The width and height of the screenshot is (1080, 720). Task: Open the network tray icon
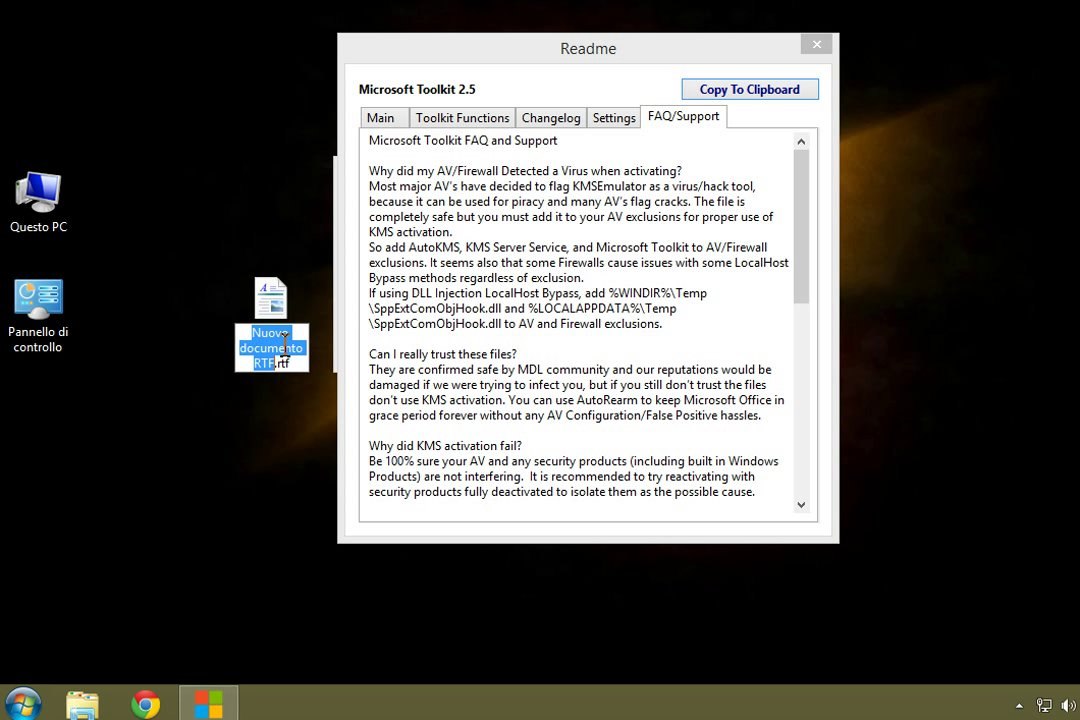click(x=1043, y=705)
